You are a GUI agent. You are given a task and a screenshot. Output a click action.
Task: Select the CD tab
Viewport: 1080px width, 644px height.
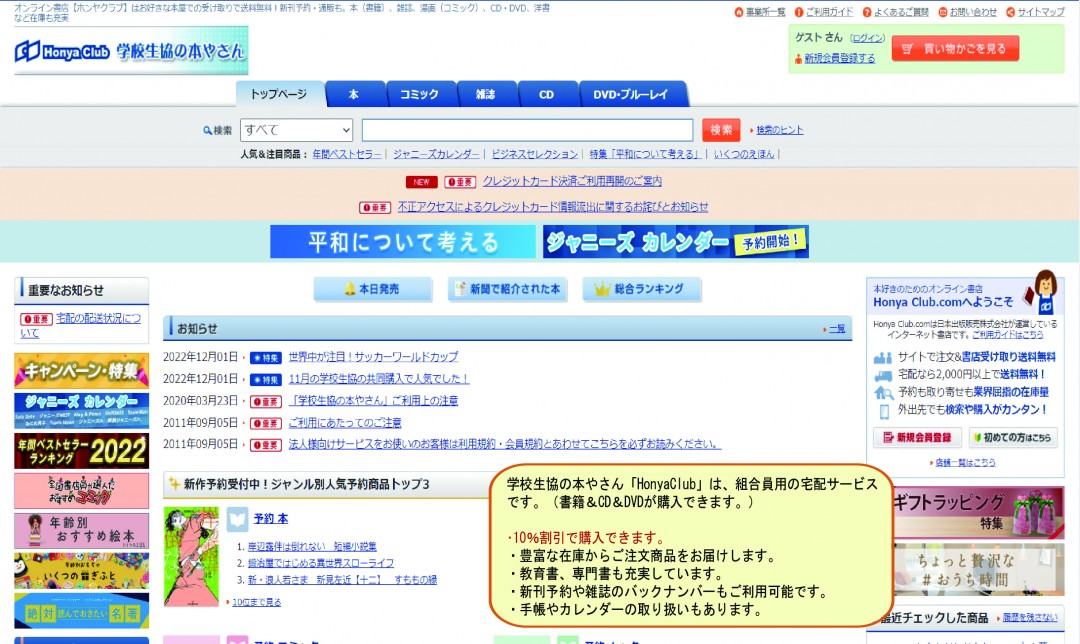point(547,94)
